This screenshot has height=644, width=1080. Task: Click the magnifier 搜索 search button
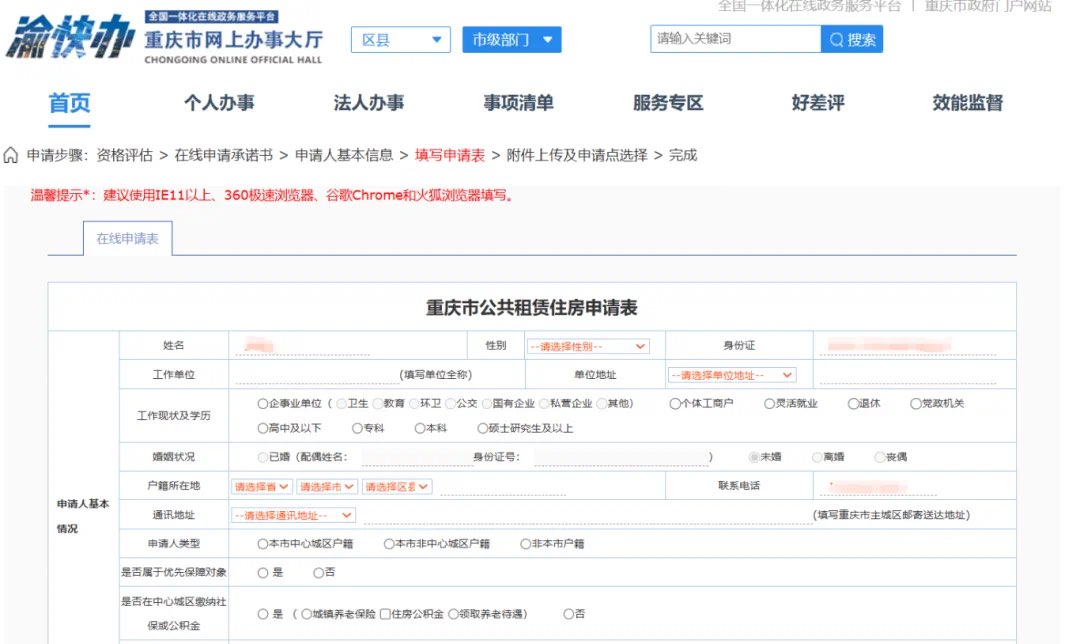point(851,39)
